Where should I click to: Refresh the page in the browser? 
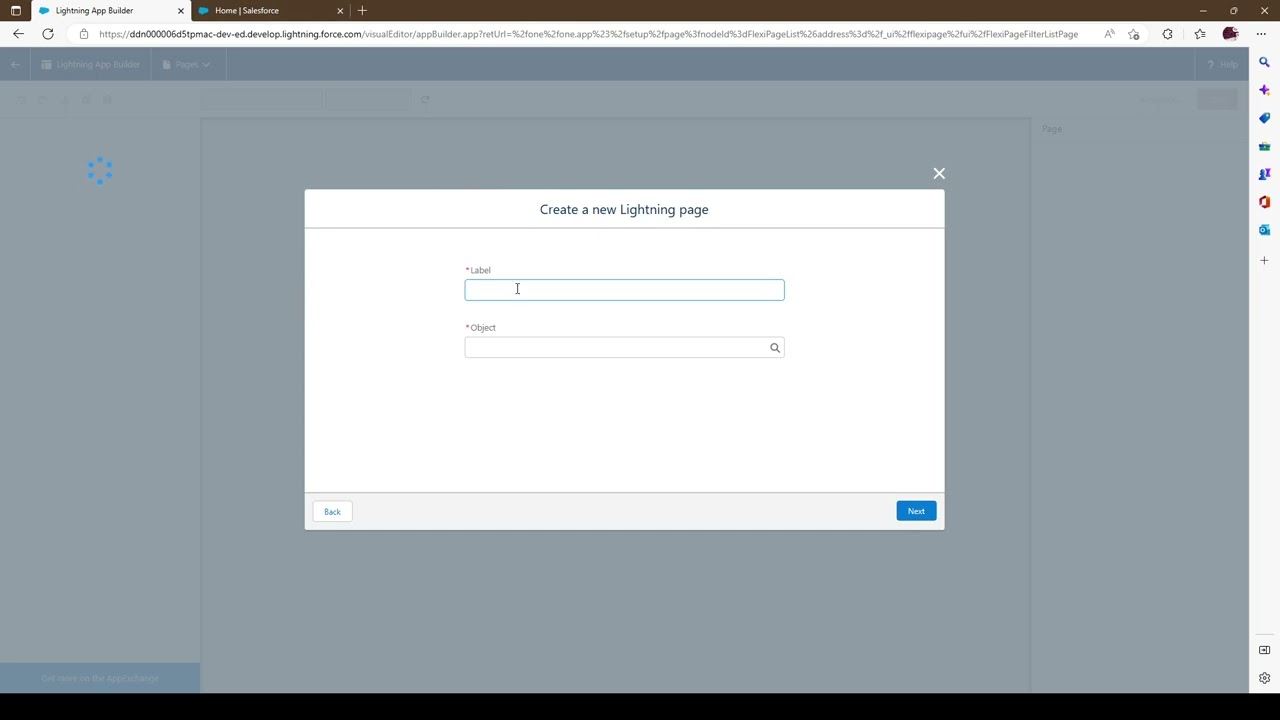click(x=48, y=34)
